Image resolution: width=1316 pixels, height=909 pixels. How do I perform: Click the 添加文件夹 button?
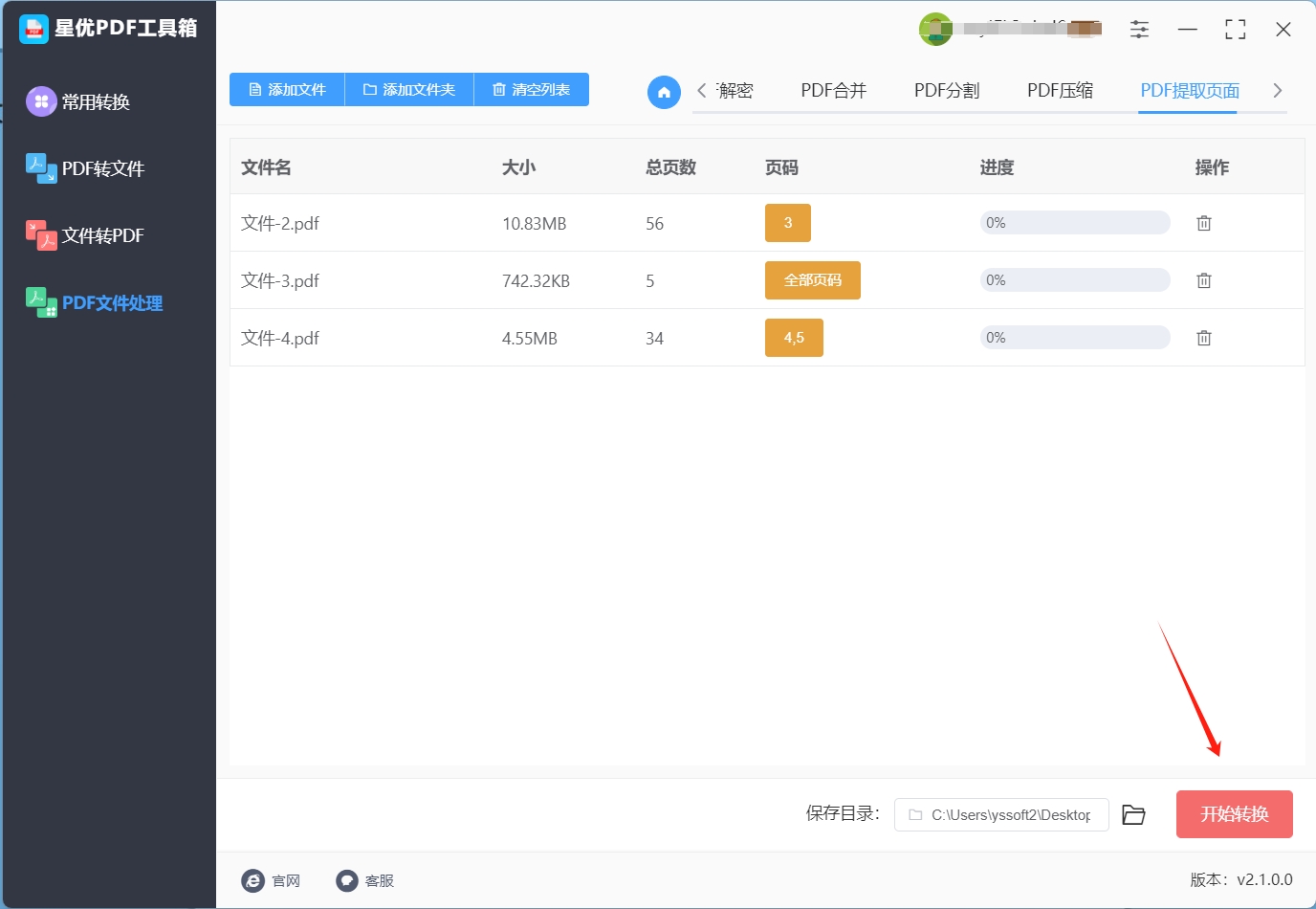(409, 89)
